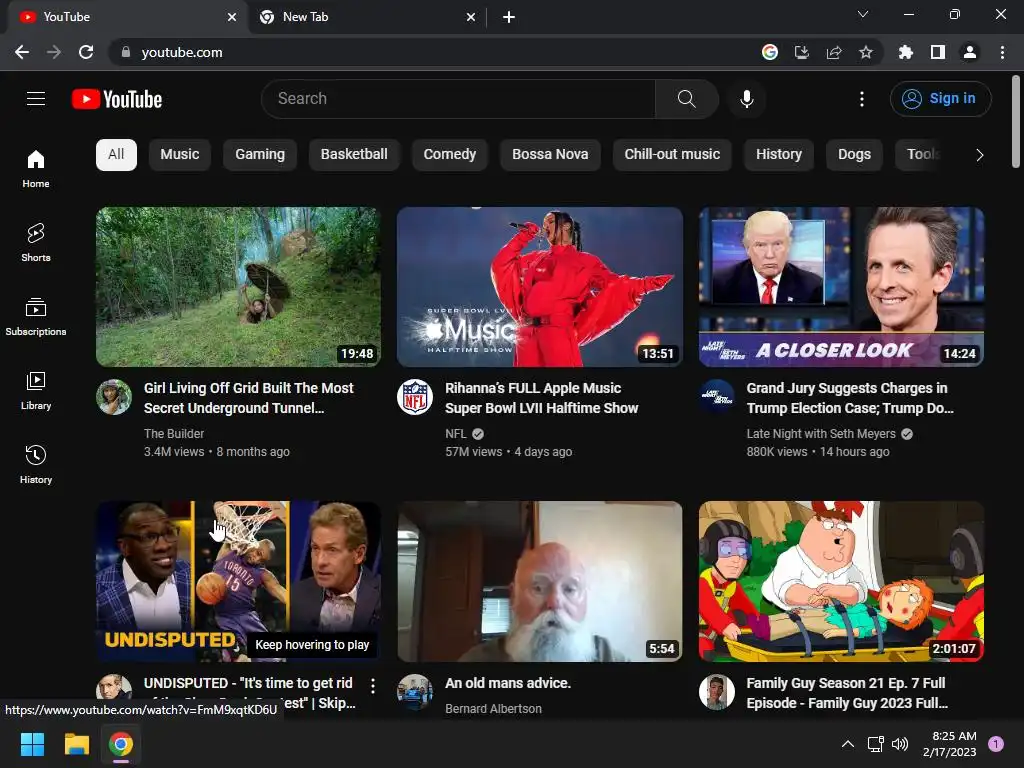Search with your voice microphone icon
1024x768 pixels.
[x=746, y=99]
